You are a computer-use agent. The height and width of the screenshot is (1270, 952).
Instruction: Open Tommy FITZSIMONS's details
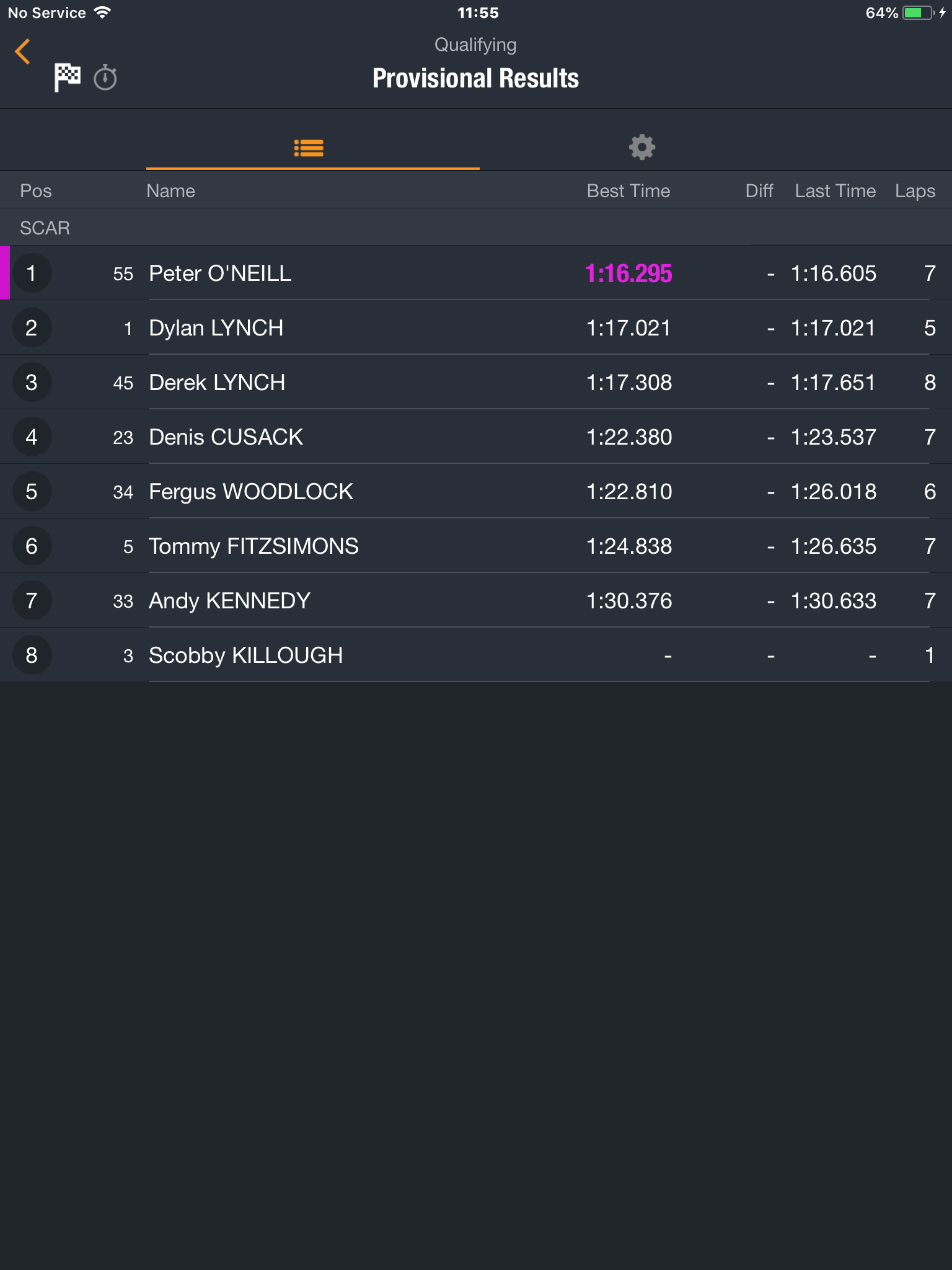point(476,546)
